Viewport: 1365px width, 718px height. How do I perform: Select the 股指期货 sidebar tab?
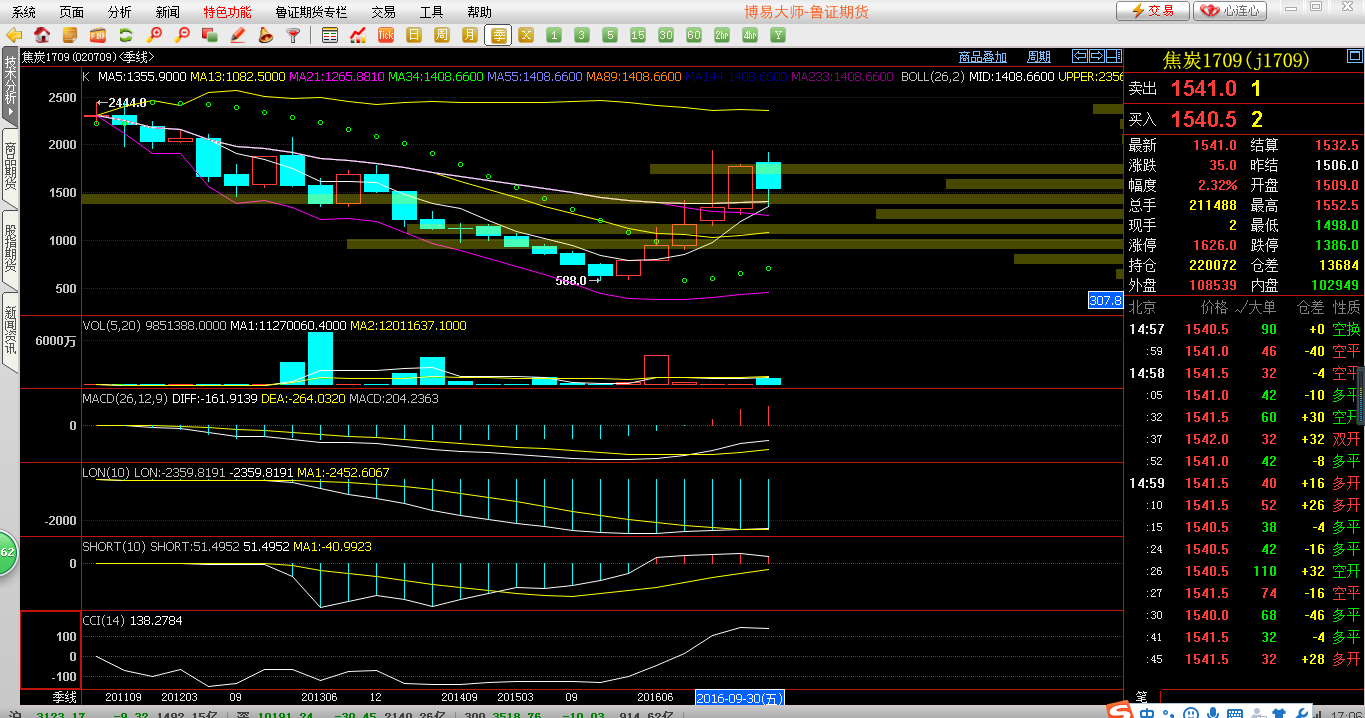[10, 249]
